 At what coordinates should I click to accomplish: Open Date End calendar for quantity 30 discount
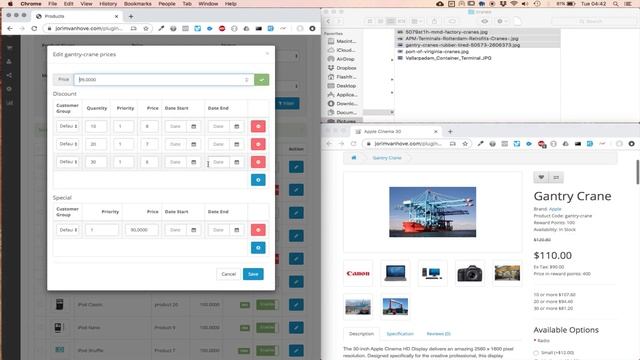pyautogui.click(x=237, y=162)
